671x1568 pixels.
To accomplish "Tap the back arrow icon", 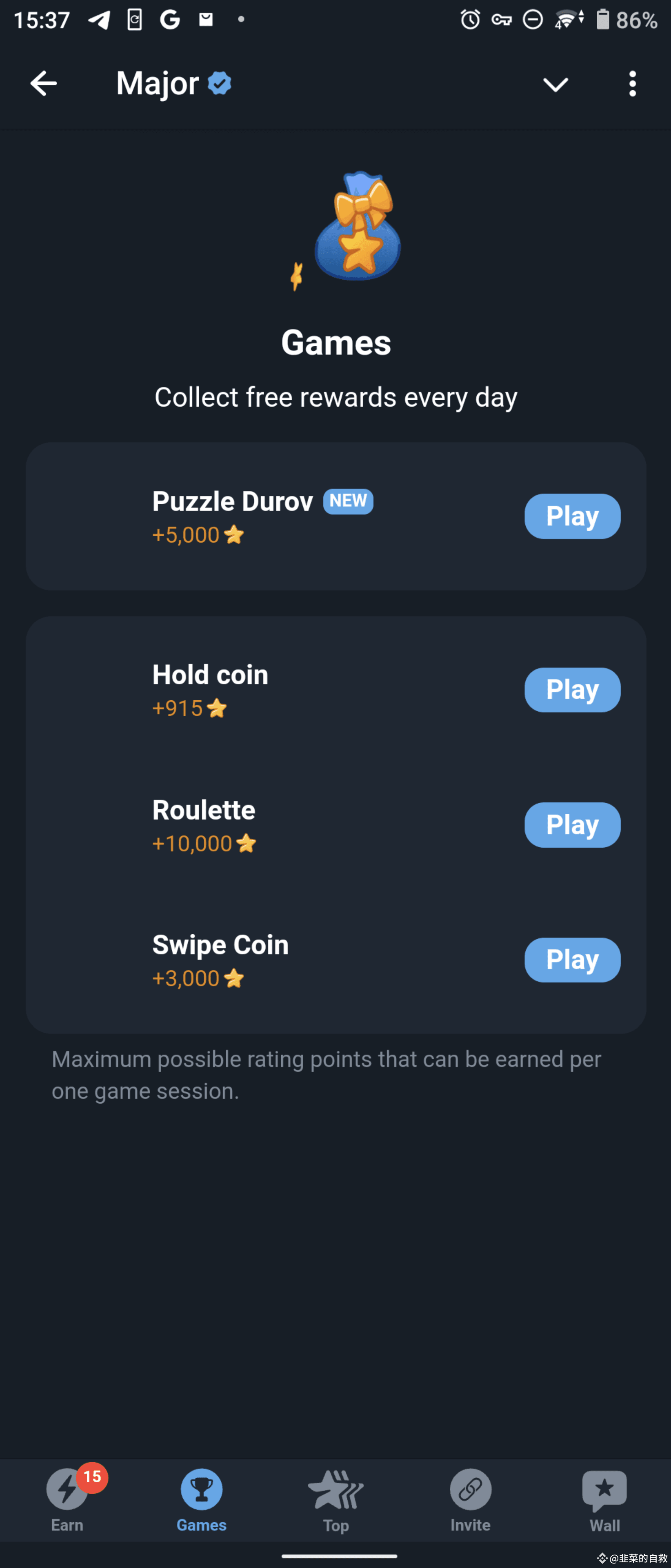I will click(x=44, y=83).
